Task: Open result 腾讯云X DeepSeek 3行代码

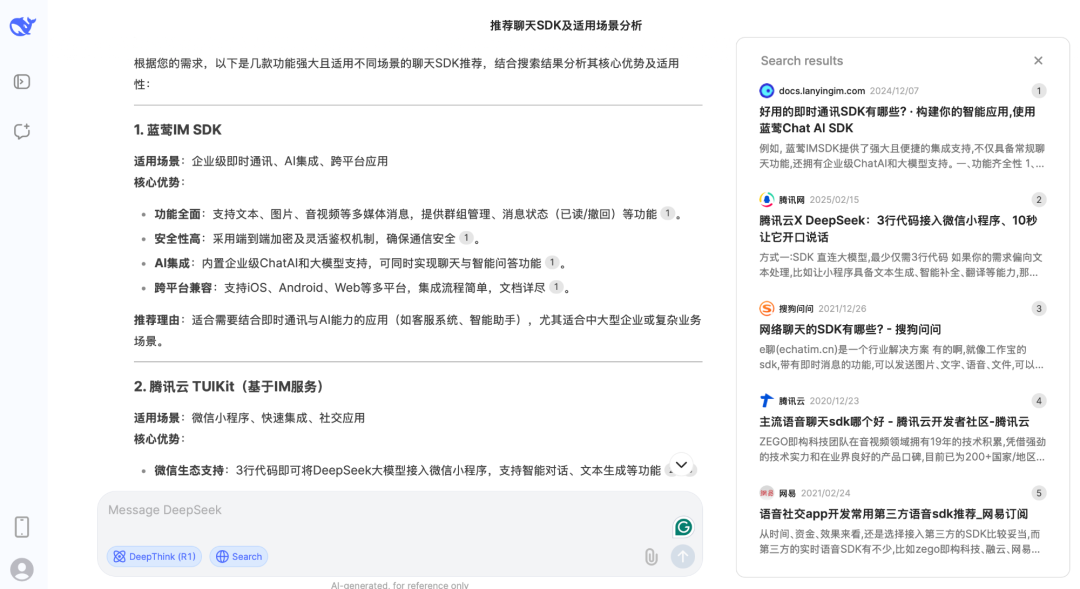Action: [x=898, y=229]
